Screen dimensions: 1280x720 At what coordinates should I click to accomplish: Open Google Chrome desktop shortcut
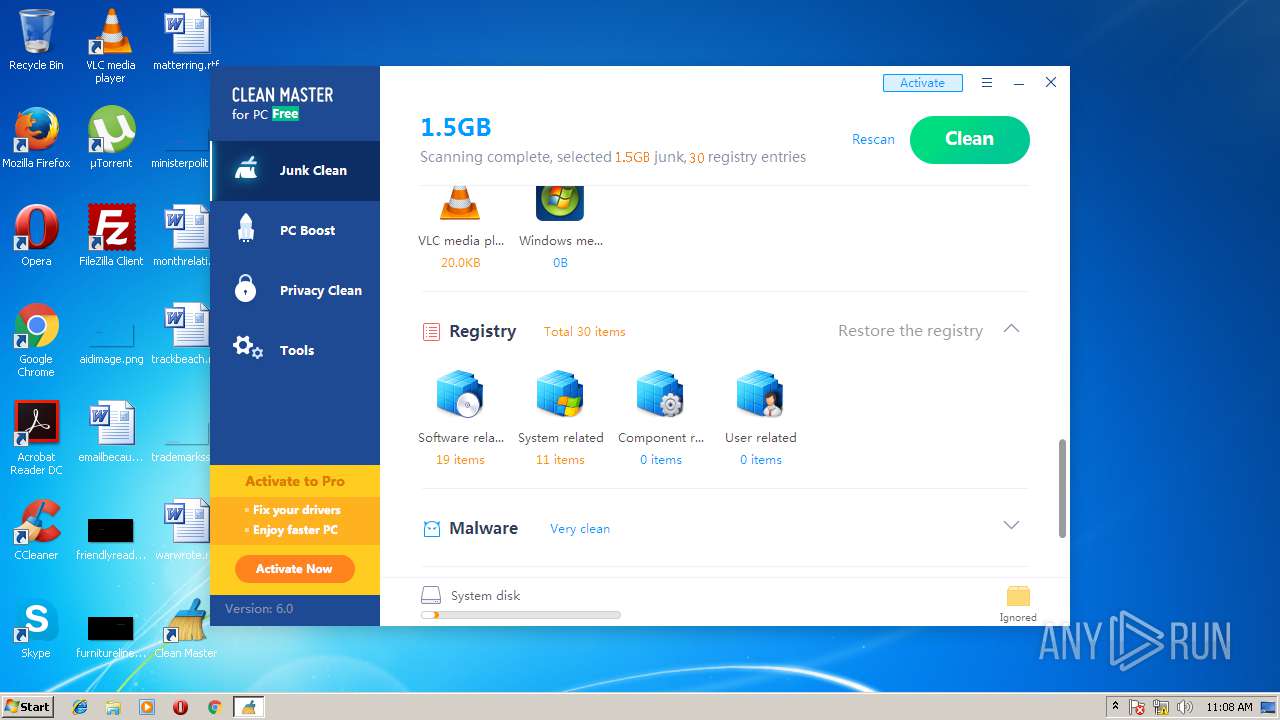(x=36, y=340)
